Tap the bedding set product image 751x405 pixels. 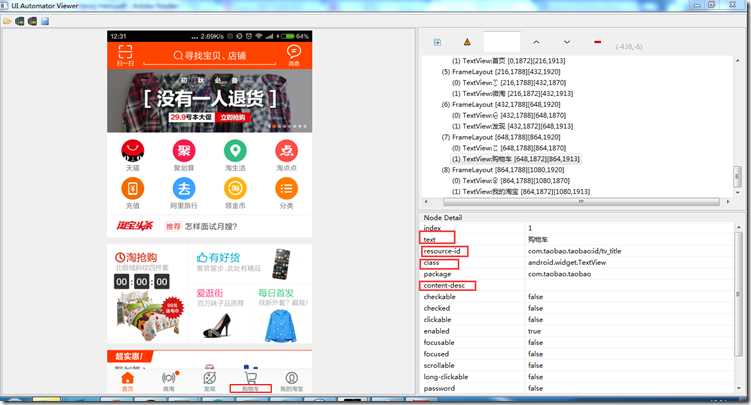click(149, 315)
